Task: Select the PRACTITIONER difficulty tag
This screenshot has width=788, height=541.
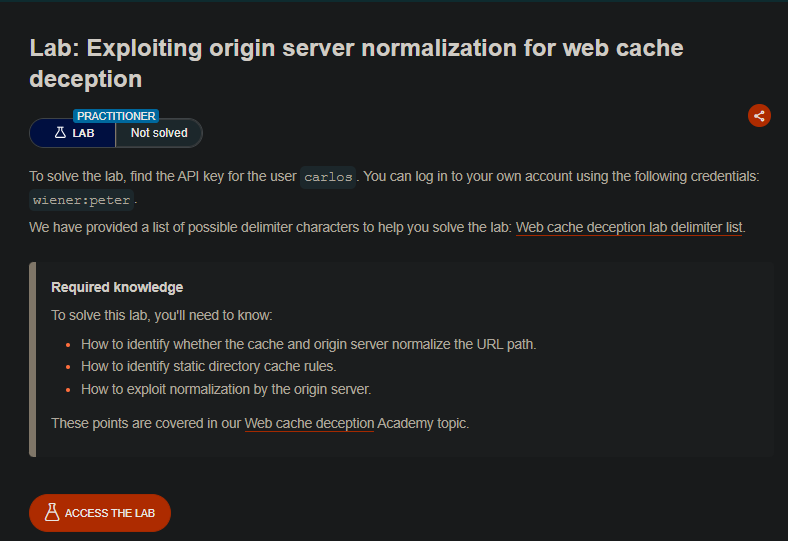Action: (116, 116)
